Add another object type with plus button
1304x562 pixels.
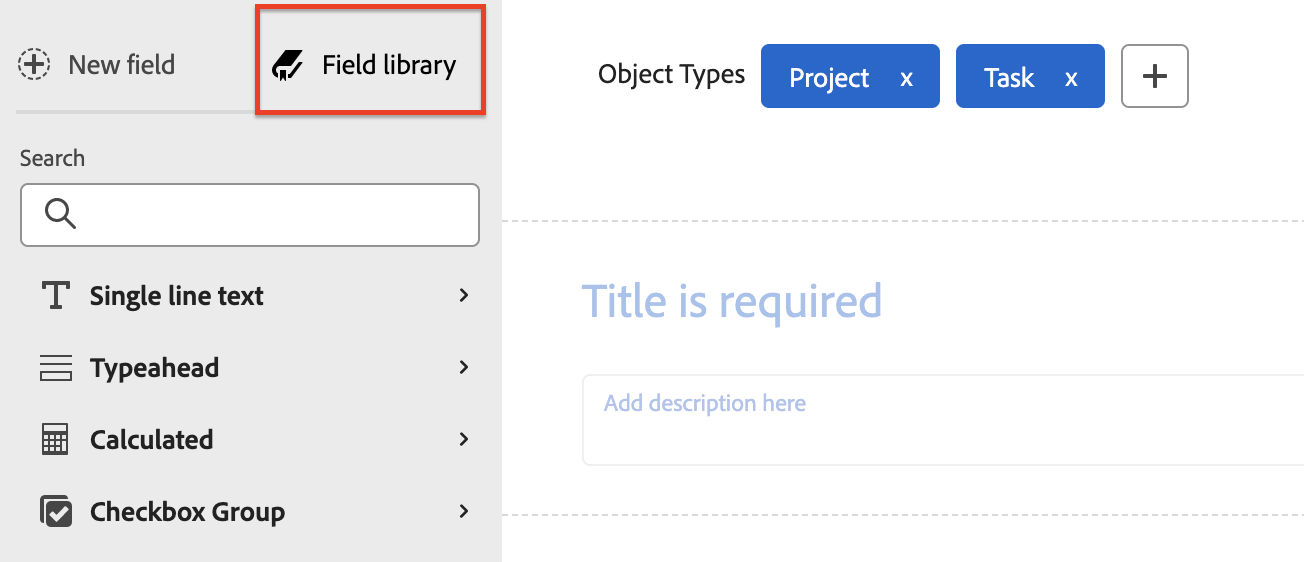pos(1154,76)
